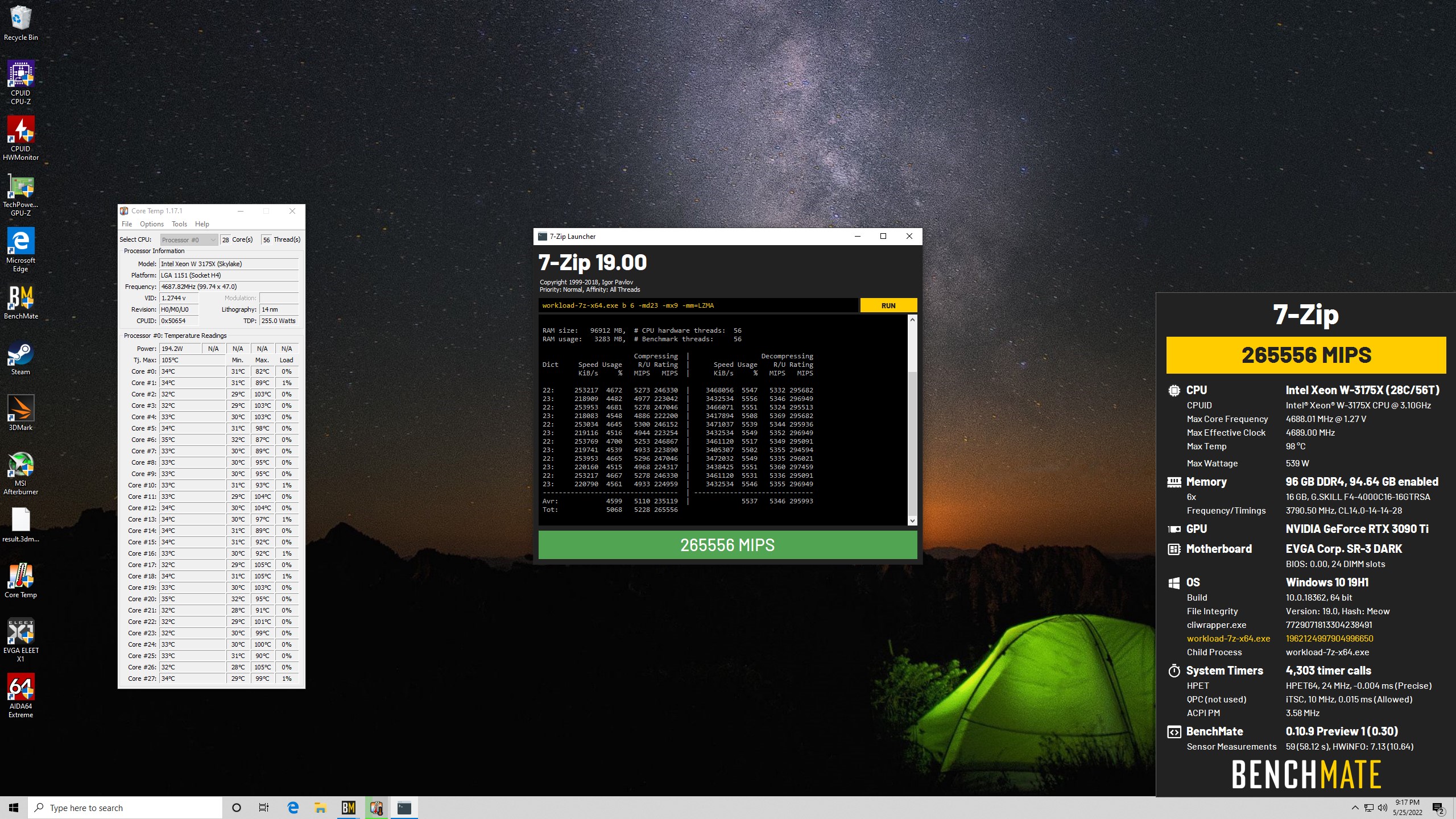Select the result.3dm file on desktop
The image size is (1456, 819).
[x=20, y=525]
